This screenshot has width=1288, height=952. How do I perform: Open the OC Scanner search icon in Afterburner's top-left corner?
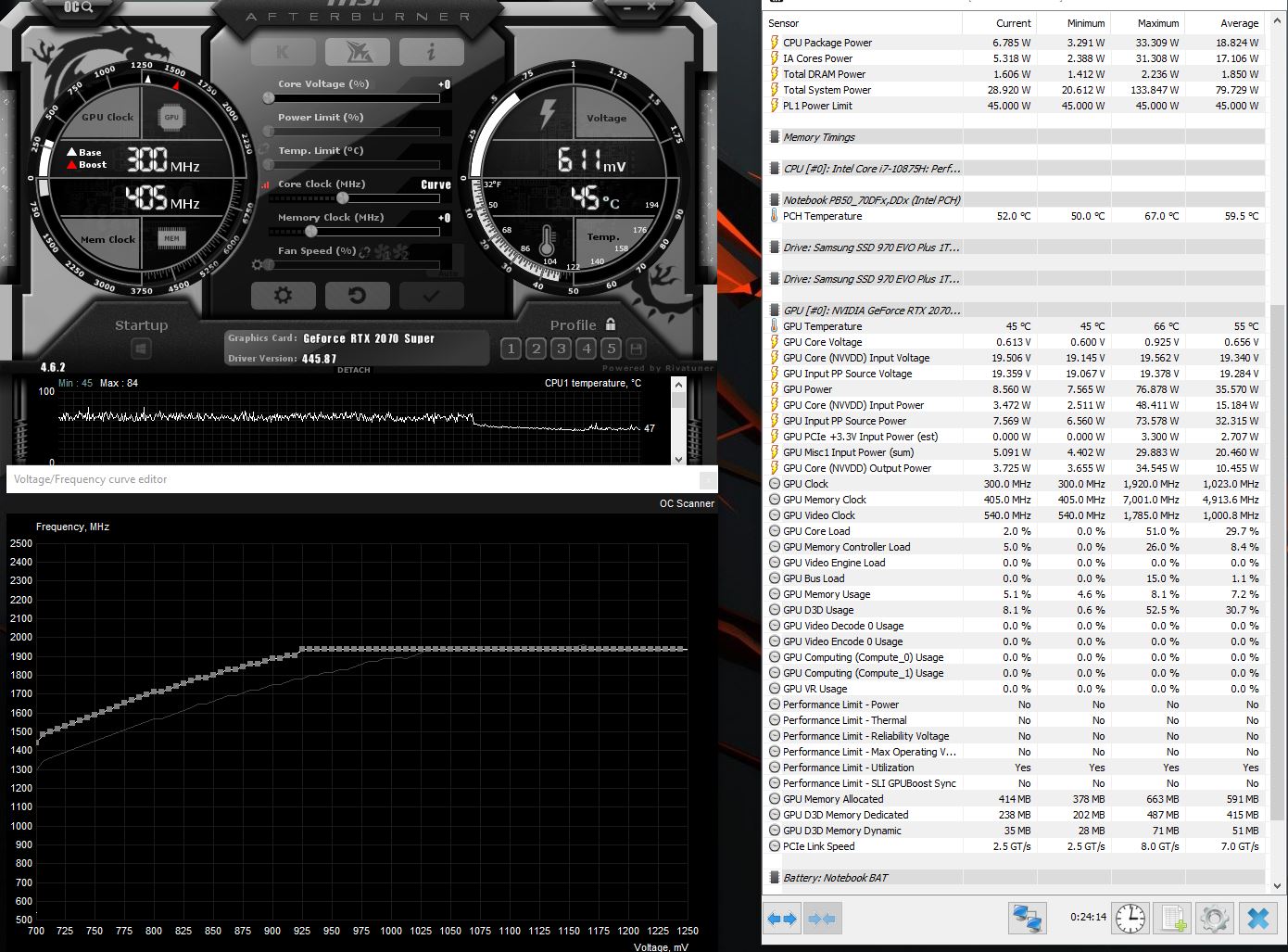(x=79, y=7)
